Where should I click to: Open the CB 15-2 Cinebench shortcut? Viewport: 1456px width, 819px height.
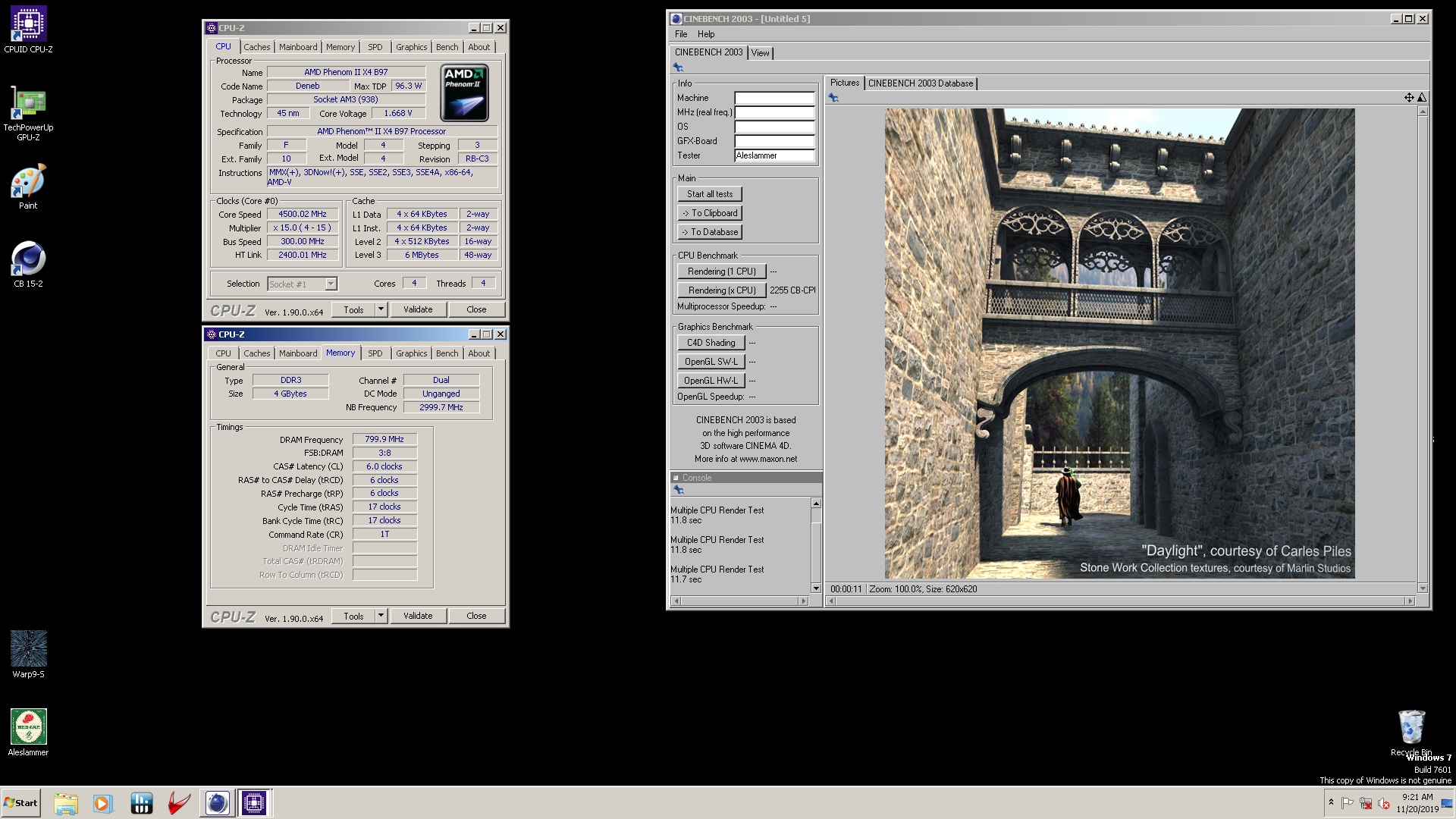point(28,265)
